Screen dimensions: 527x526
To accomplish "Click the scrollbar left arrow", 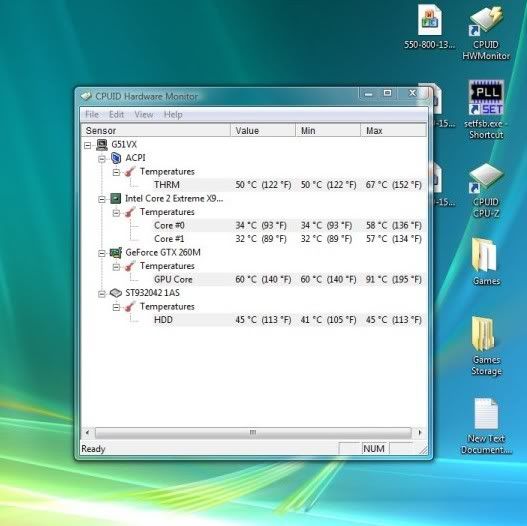I will point(87,433).
